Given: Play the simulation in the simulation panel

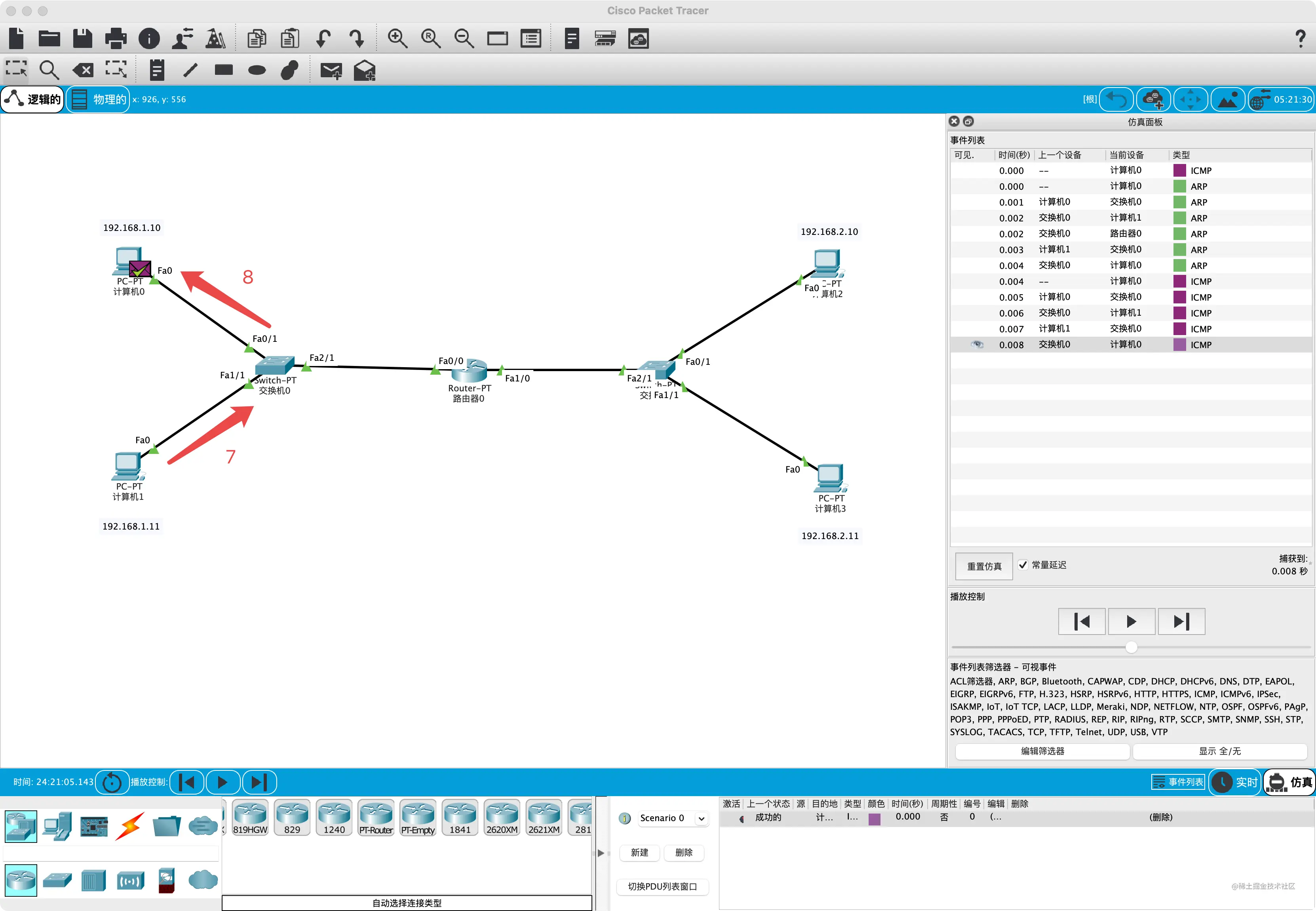Looking at the screenshot, I should click(x=1131, y=621).
